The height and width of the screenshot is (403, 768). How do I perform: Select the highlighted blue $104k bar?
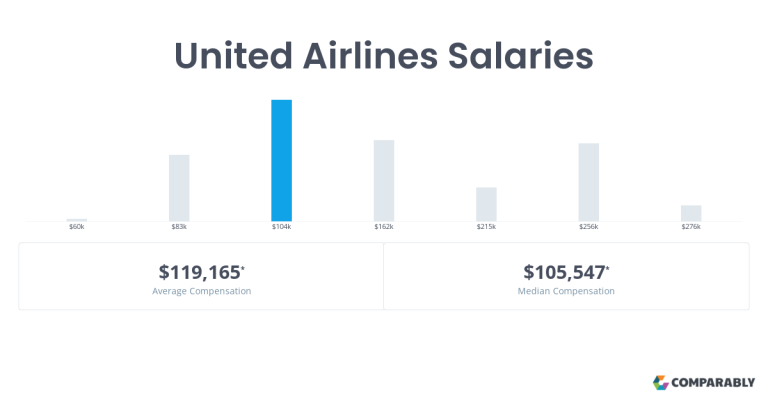(x=282, y=161)
